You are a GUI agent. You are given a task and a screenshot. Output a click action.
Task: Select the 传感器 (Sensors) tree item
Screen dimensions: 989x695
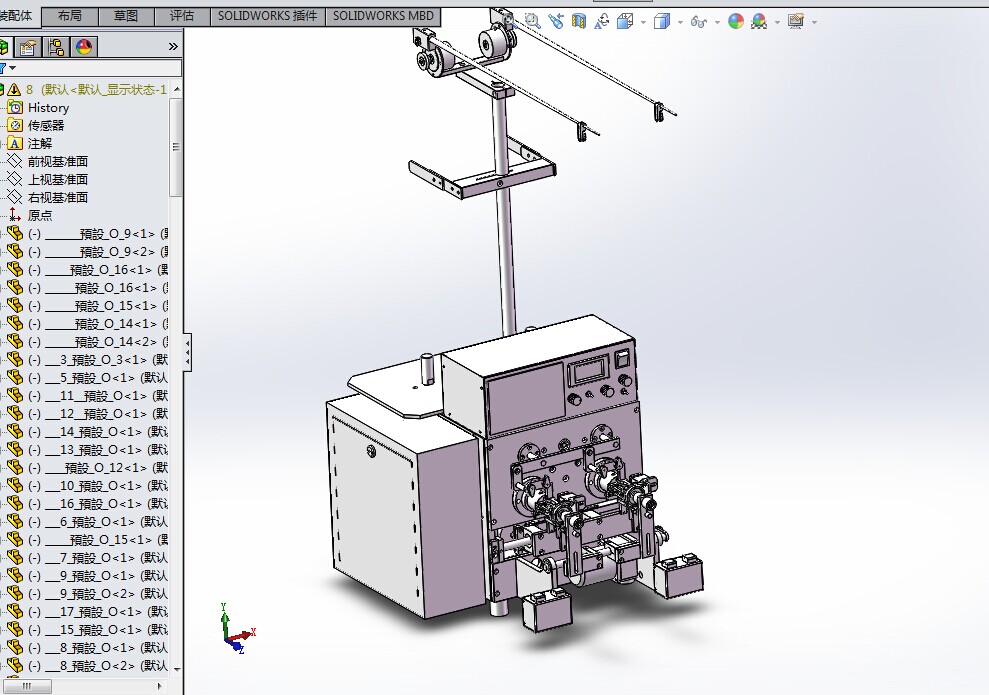click(x=46, y=125)
